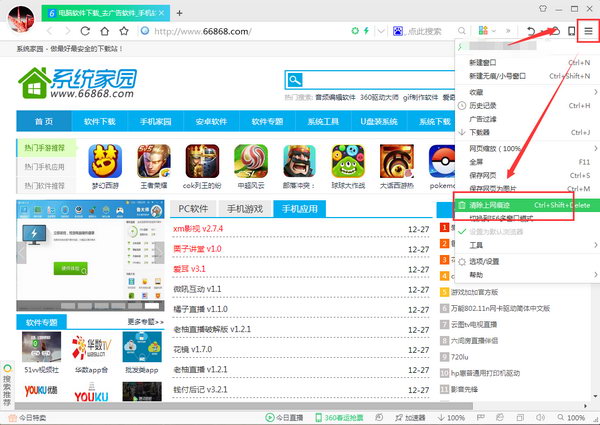
Task: Switch to 手机游戏 list tab
Action: tap(245, 208)
